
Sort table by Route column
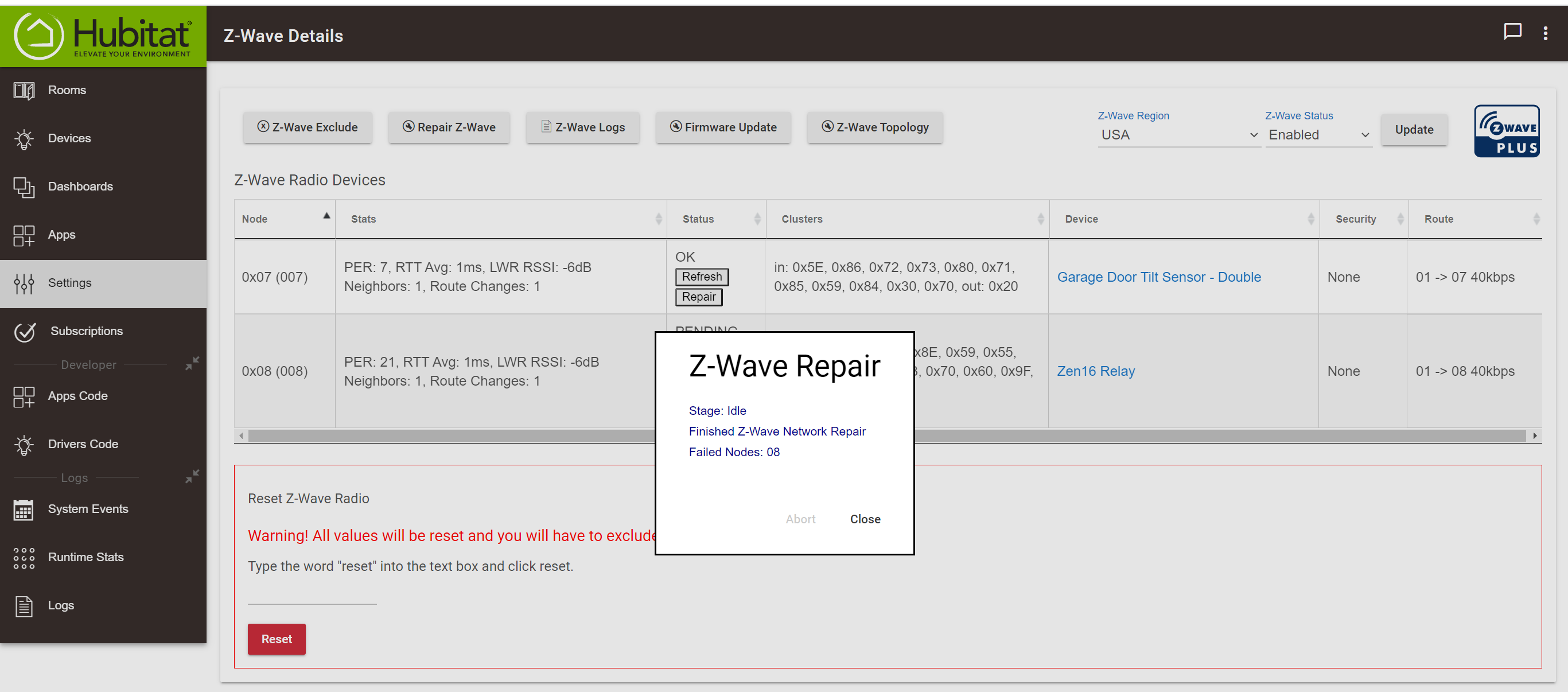[x=1475, y=219]
